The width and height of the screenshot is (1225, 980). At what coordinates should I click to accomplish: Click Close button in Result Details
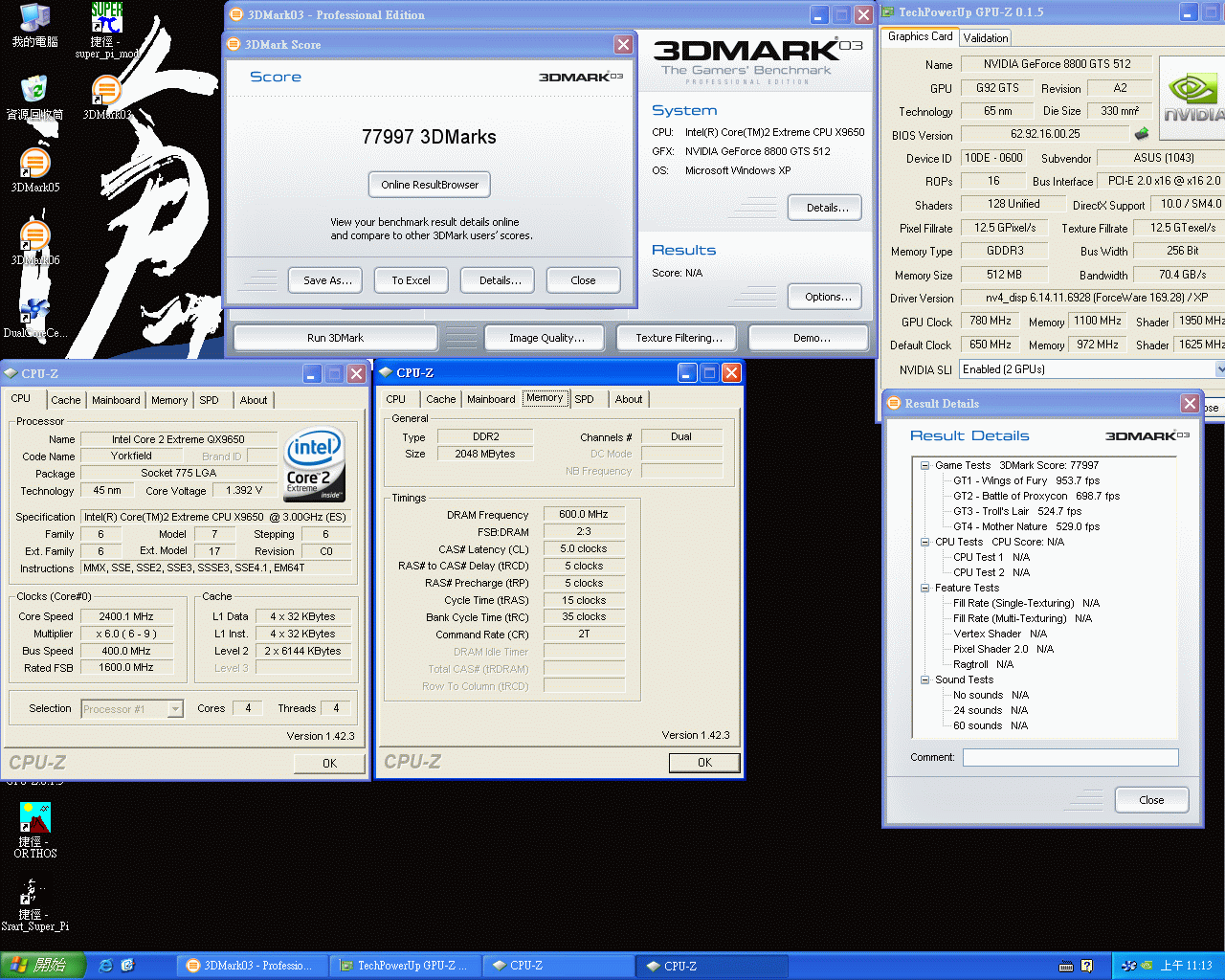pyautogui.click(x=1151, y=800)
